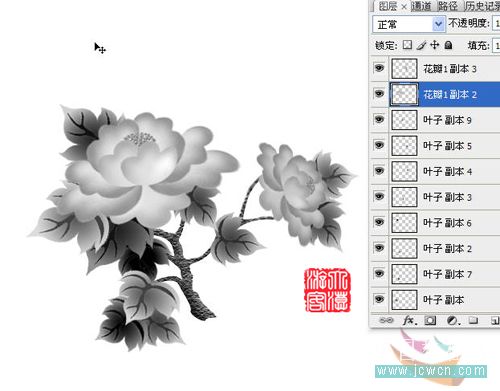
Task: Select the 图层 (Layers) tab
Action: coord(388,6)
